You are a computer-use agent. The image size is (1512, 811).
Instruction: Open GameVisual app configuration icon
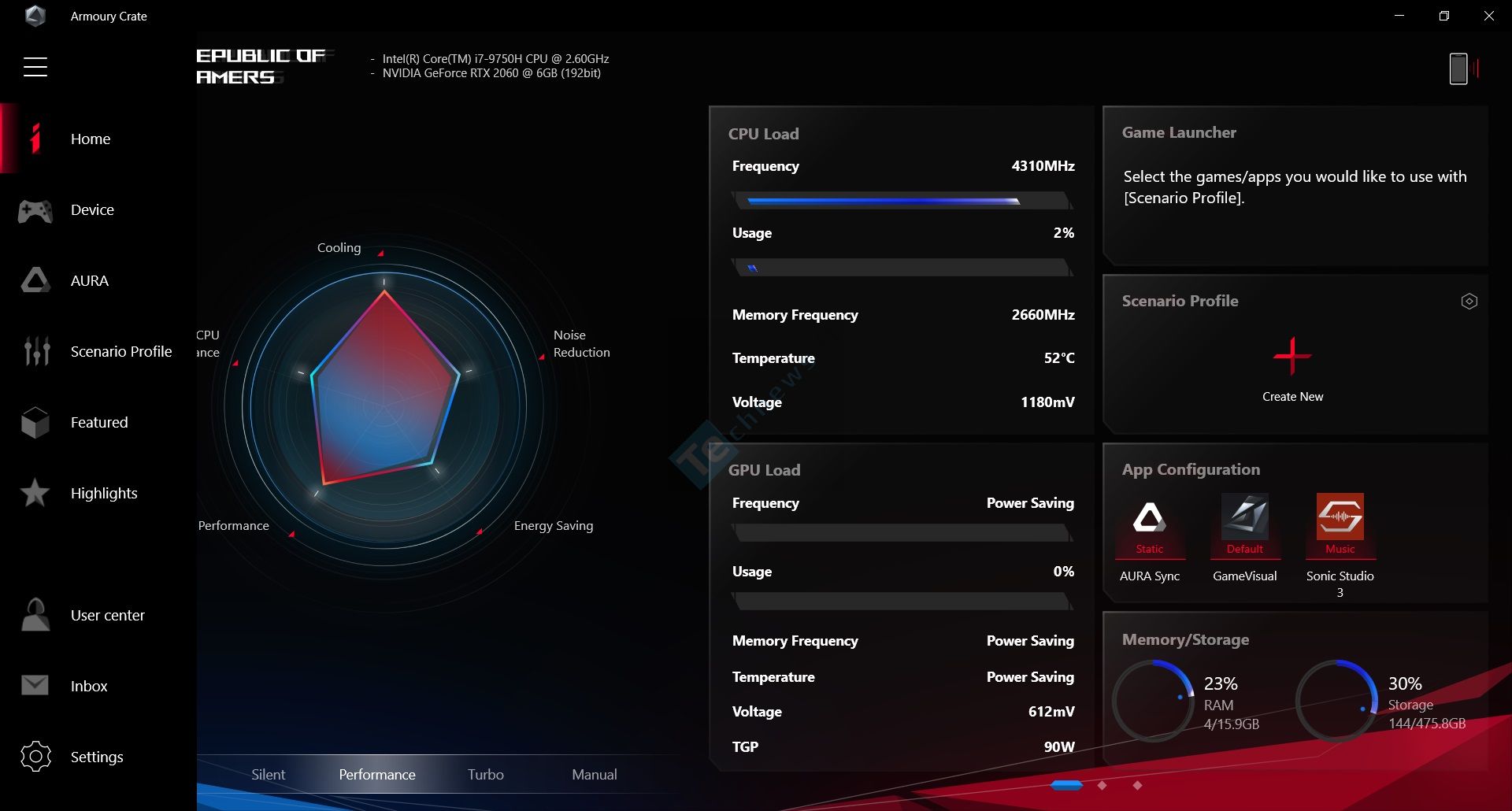[1245, 517]
